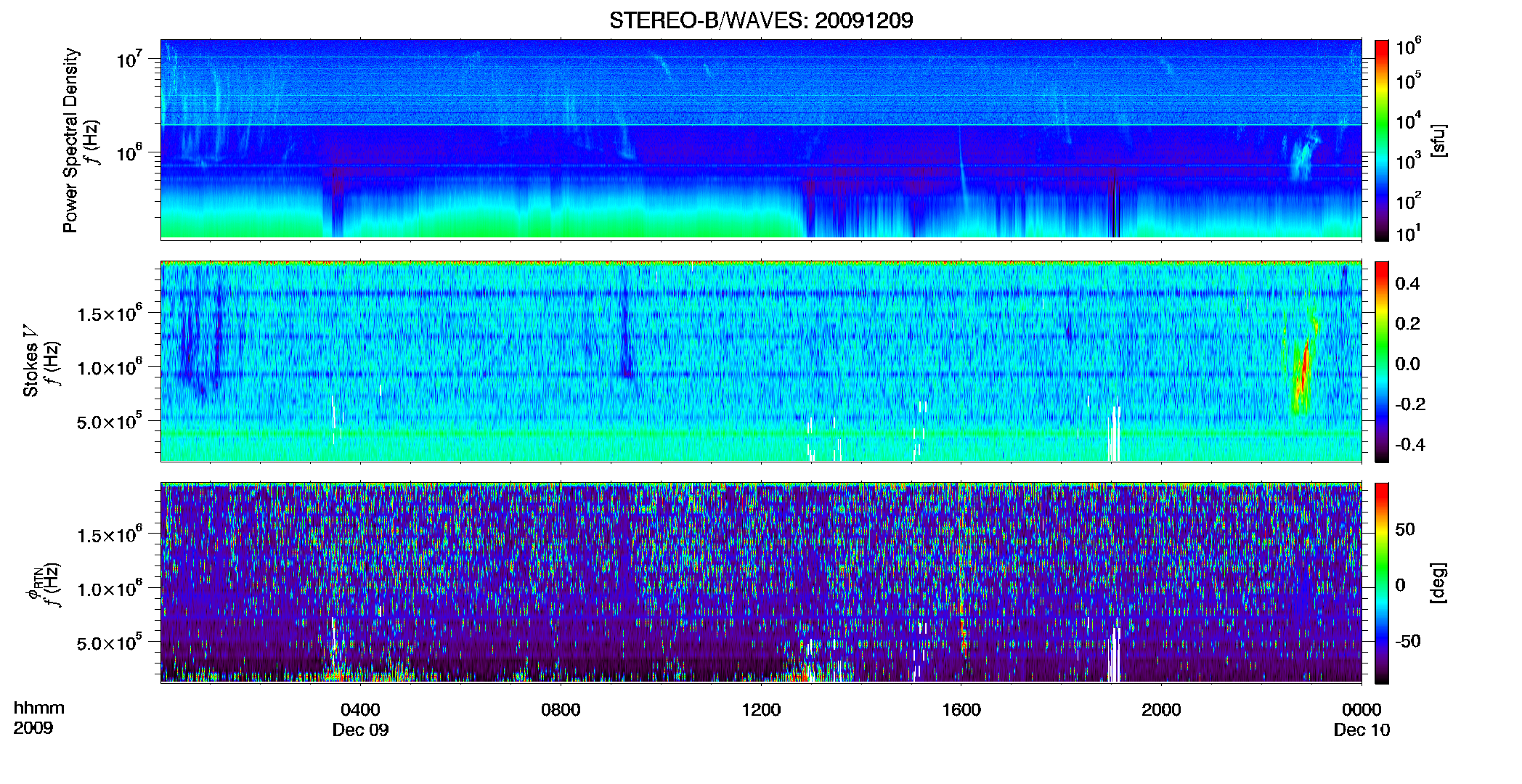This screenshot has width=1522, height=784.
Task: Click the [deg] colorbar unit label
Action: pyautogui.click(x=1438, y=583)
